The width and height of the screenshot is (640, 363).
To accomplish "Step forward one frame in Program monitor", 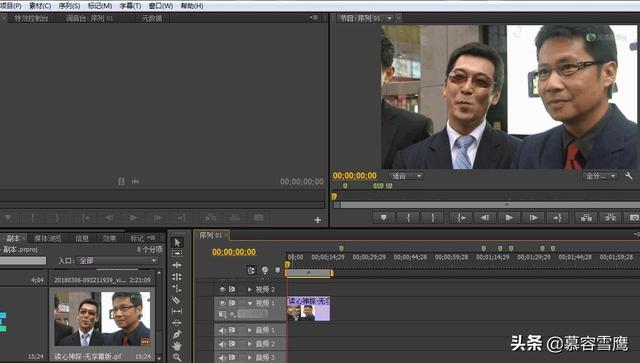I will (x=533, y=218).
